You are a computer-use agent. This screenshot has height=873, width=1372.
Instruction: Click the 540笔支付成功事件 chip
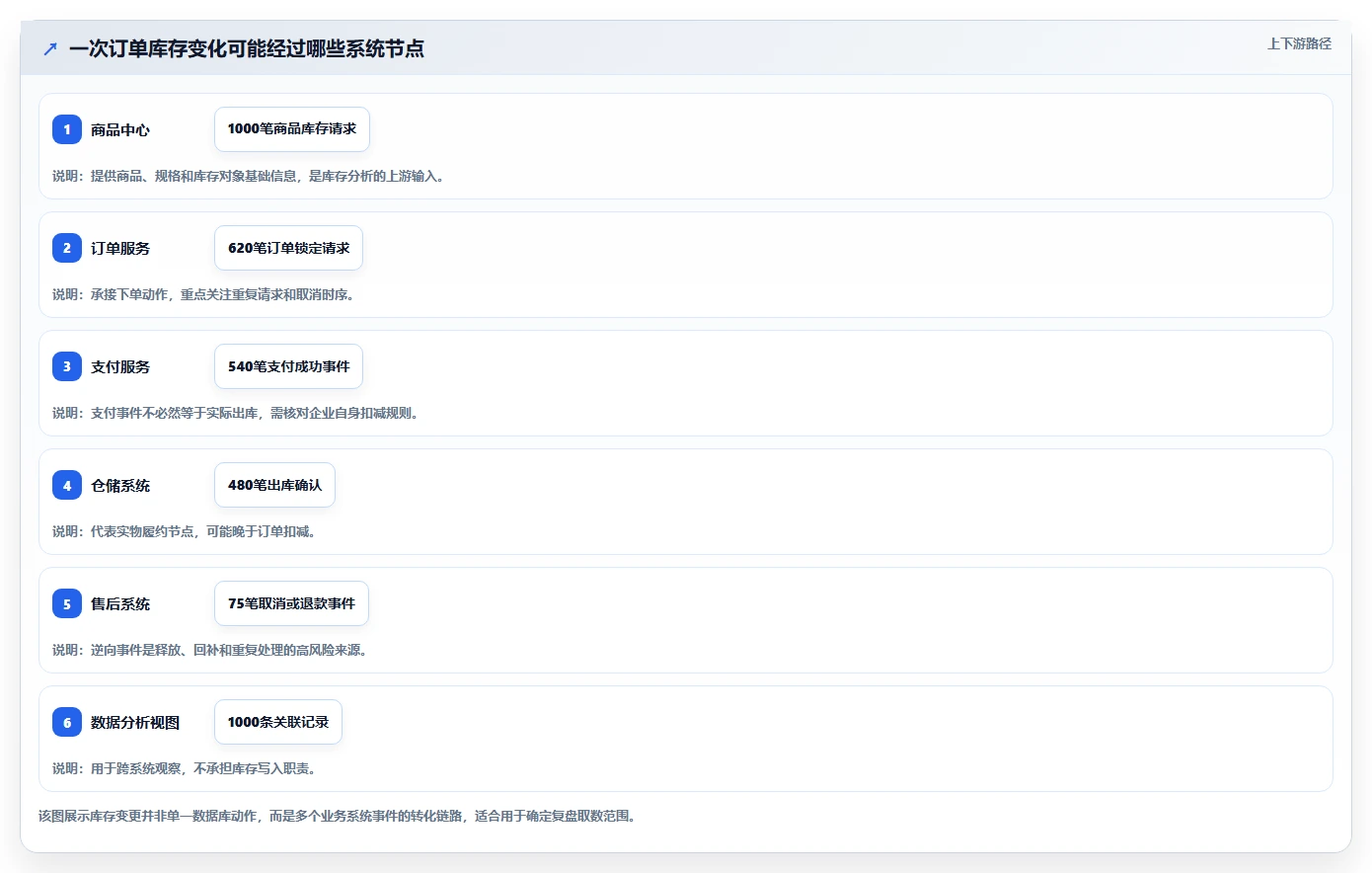click(x=288, y=366)
